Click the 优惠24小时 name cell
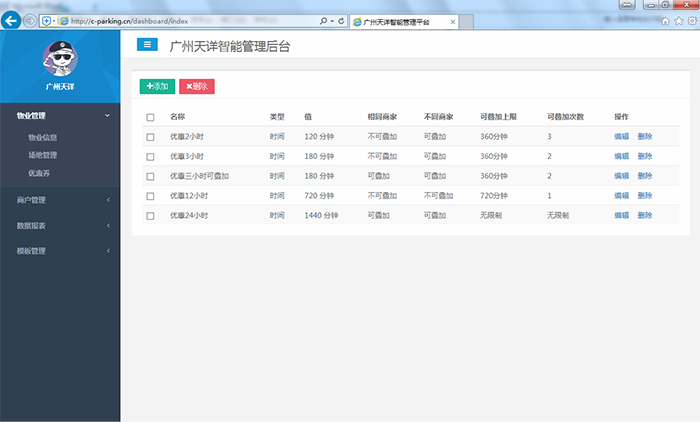This screenshot has width=700, height=422. point(189,215)
